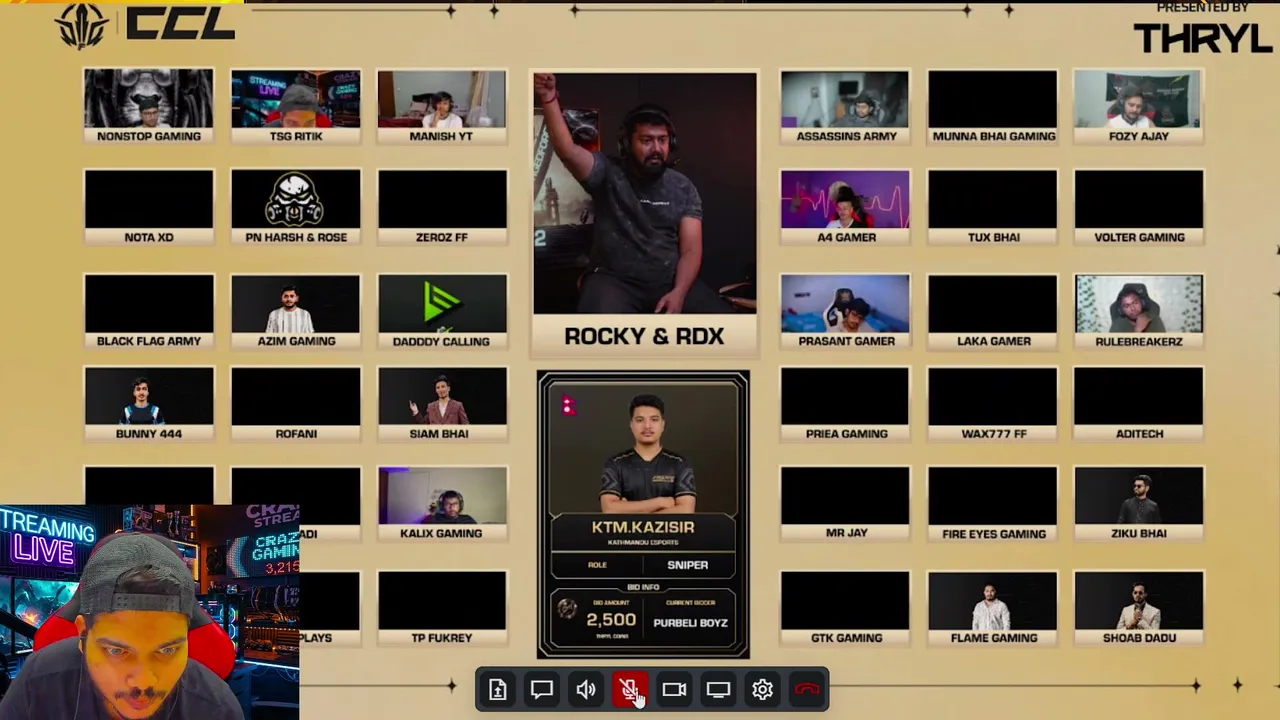
Task: Select the ROFANI tile
Action: pyautogui.click(x=296, y=404)
